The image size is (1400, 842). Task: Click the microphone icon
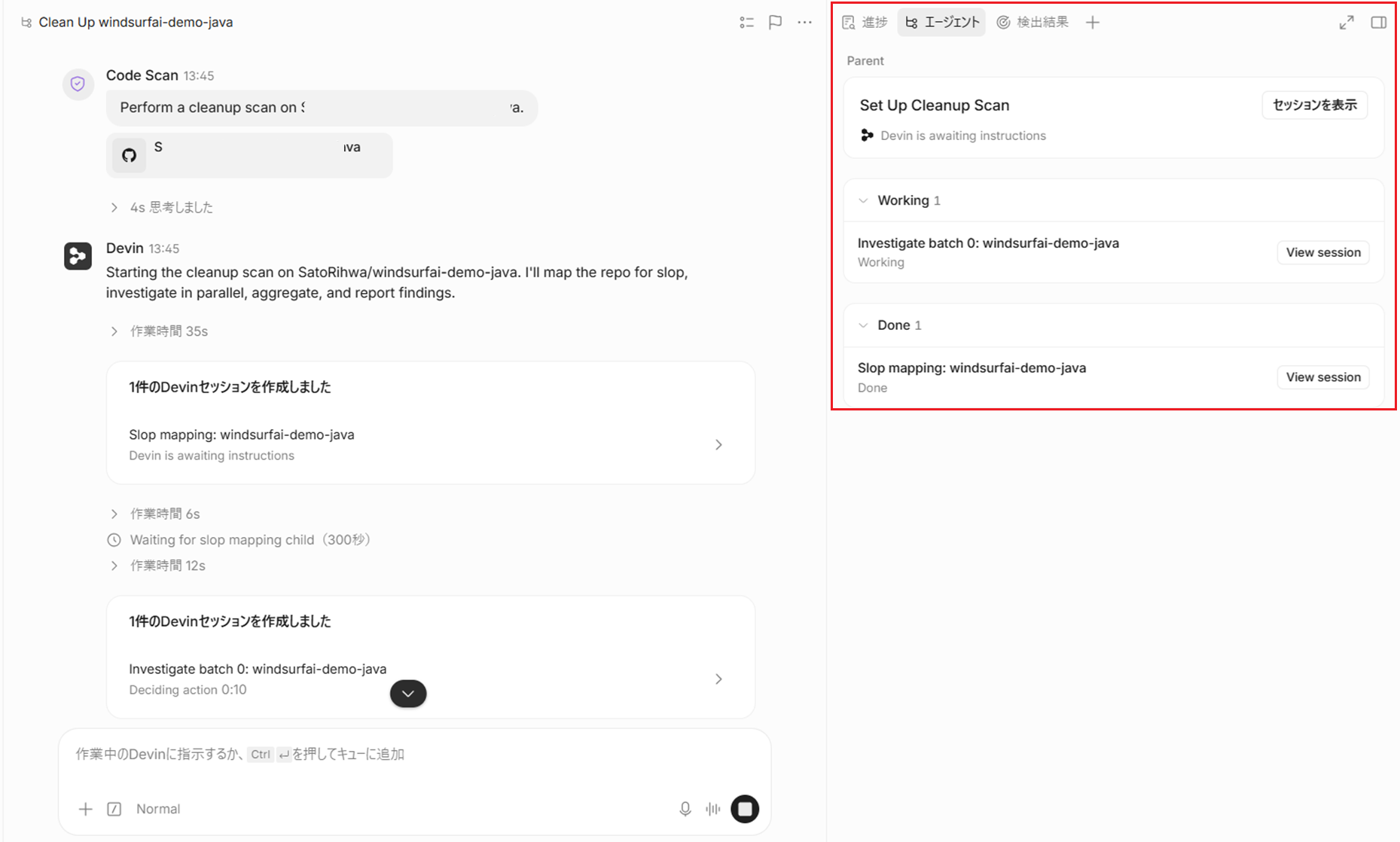tap(685, 809)
